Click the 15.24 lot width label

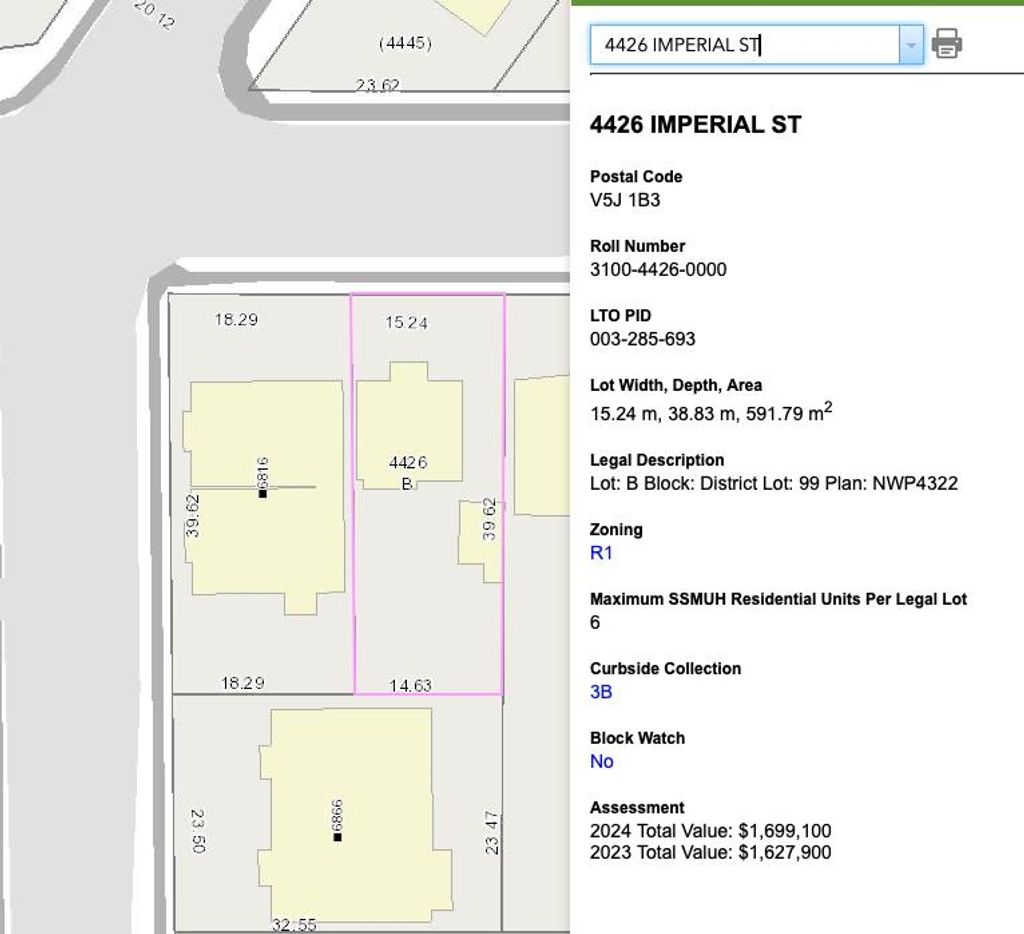(406, 323)
